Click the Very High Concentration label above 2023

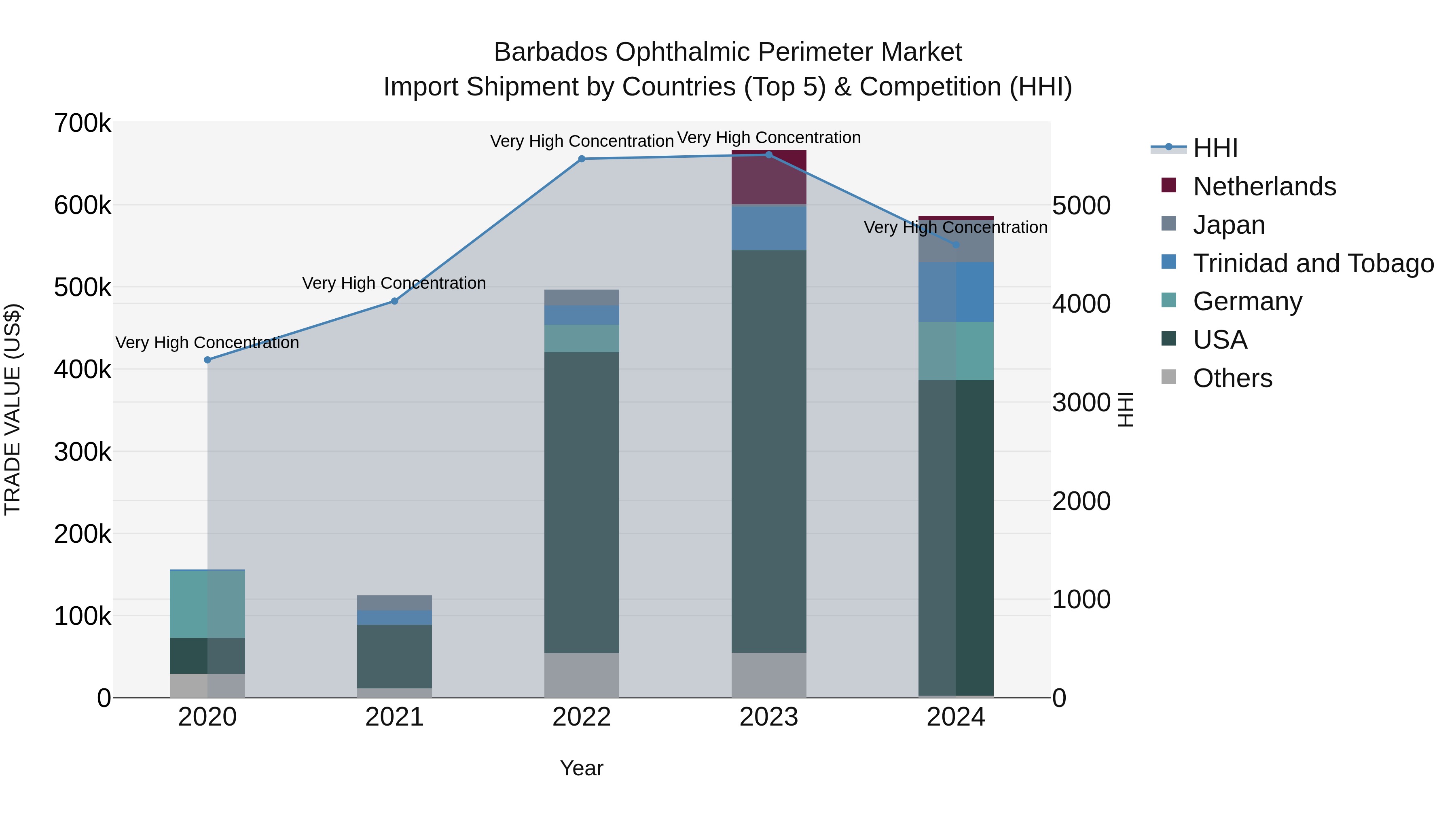(x=769, y=138)
